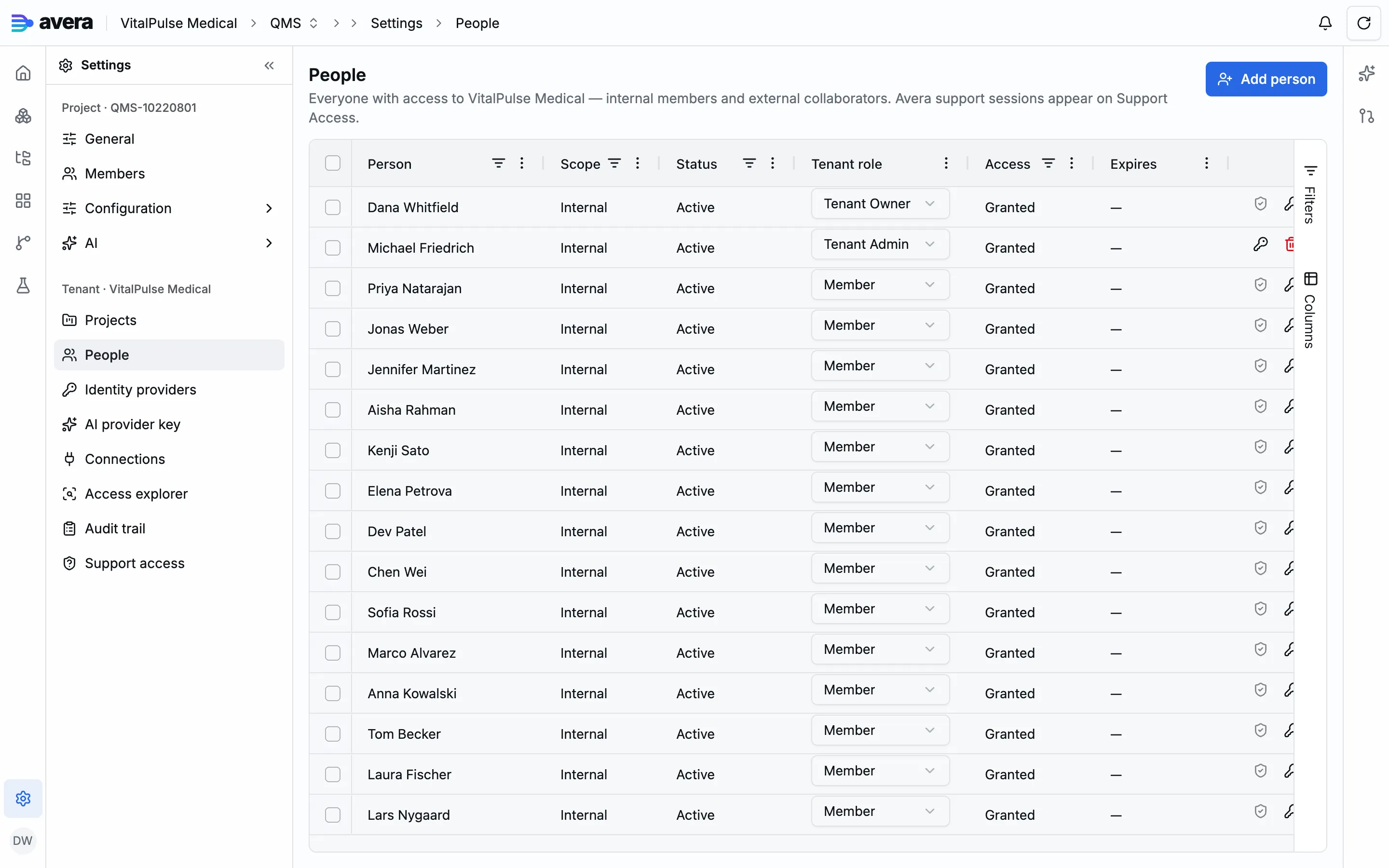
Task: Click the Add person button
Action: 1266,79
